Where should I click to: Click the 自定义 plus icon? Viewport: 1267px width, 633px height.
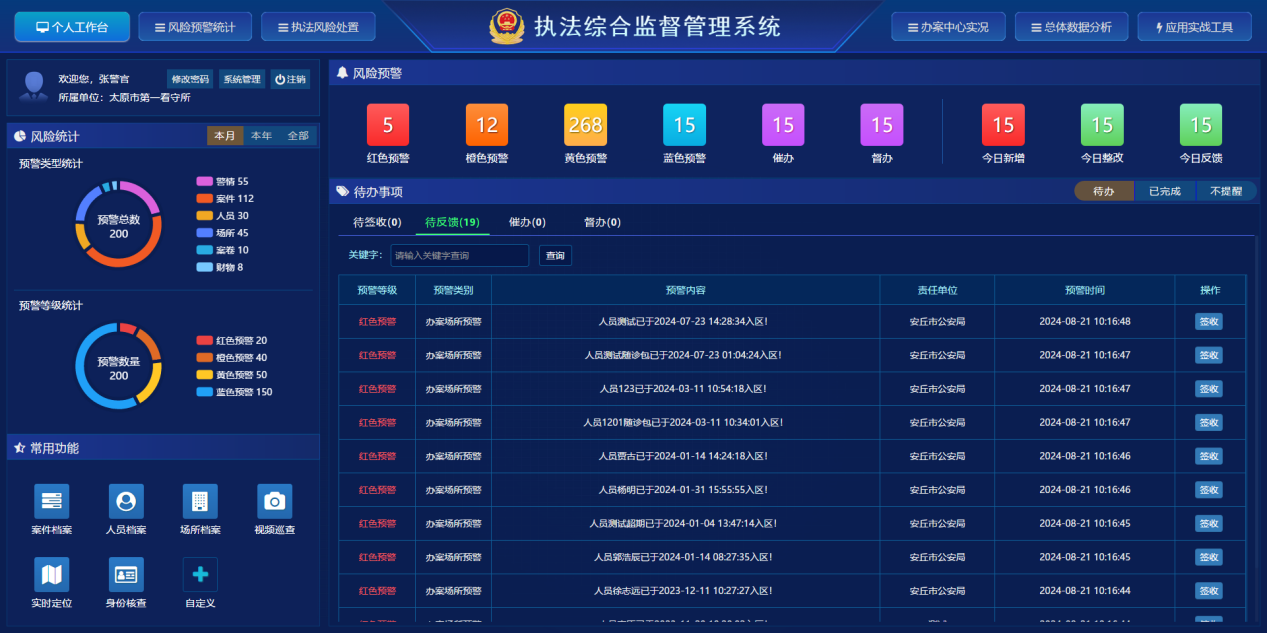pos(200,574)
